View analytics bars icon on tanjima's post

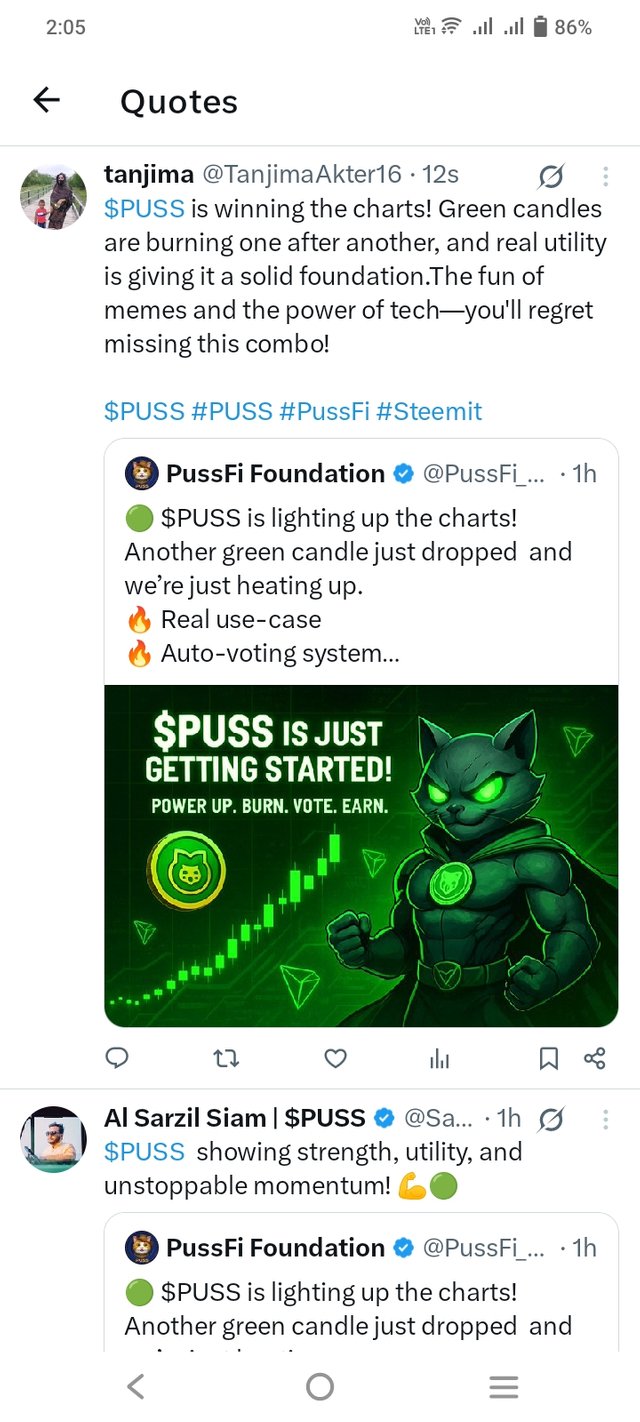tap(439, 1058)
